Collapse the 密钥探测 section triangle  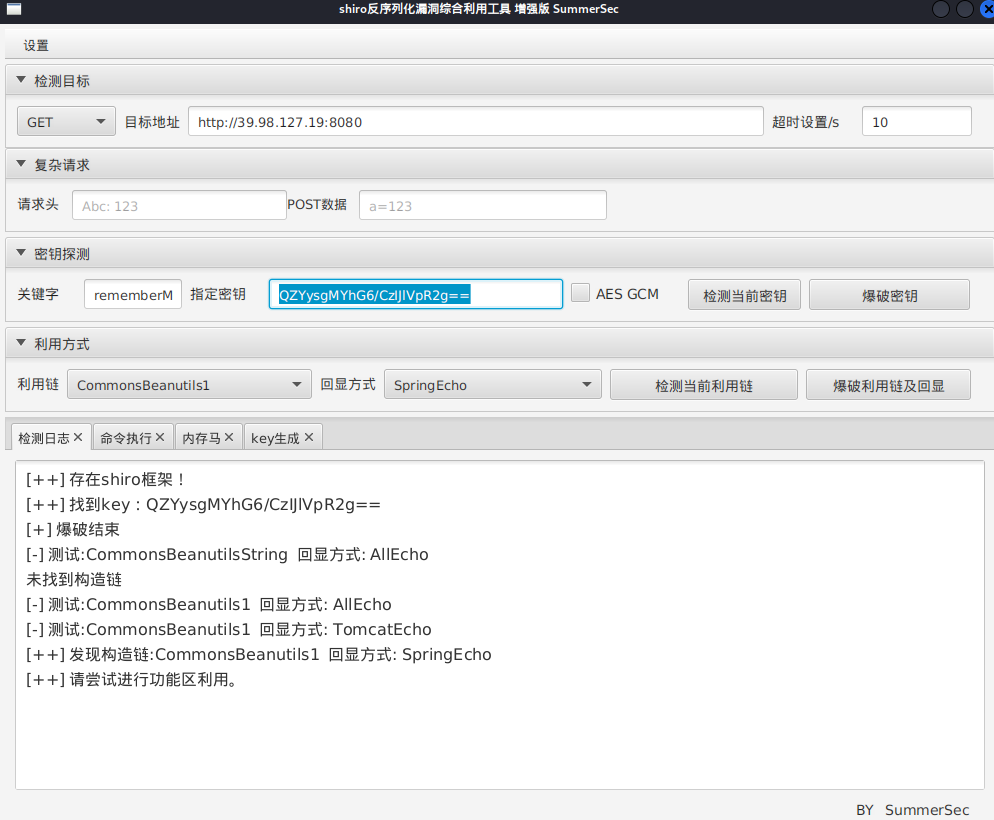tap(20, 253)
